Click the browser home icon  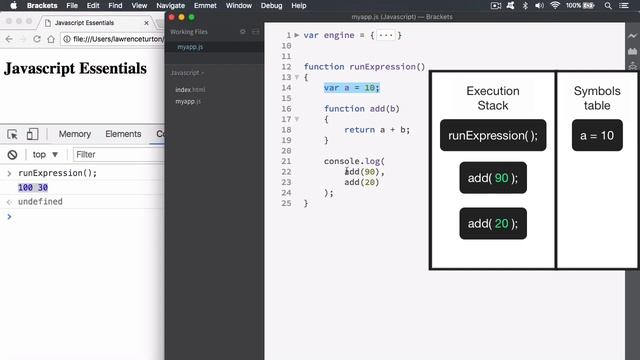(x=51, y=39)
